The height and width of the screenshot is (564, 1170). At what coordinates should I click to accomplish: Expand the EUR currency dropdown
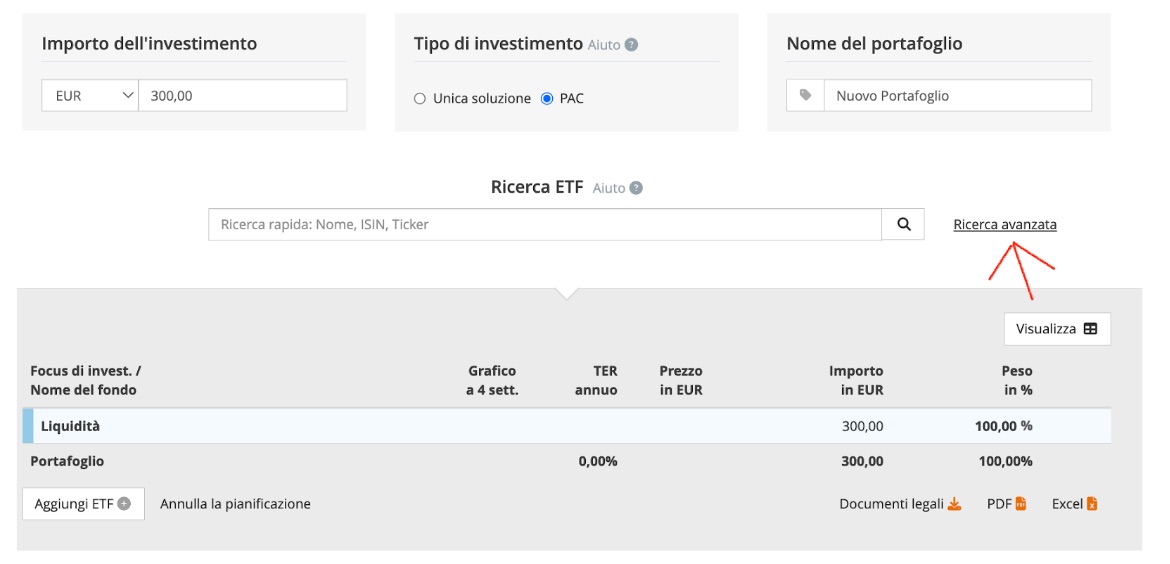tap(90, 96)
